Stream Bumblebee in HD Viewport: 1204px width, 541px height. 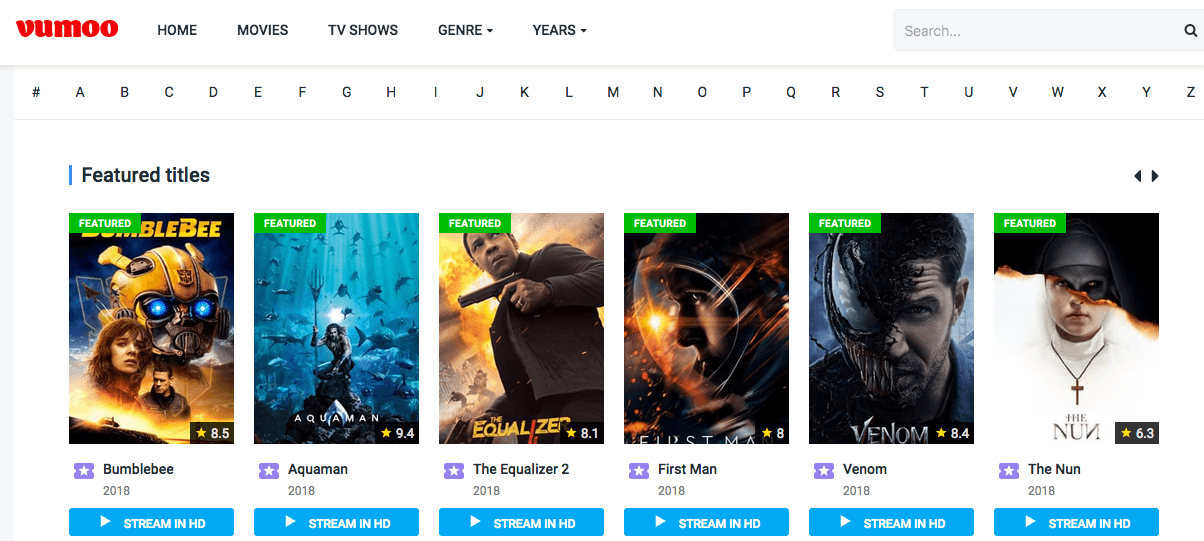151,522
